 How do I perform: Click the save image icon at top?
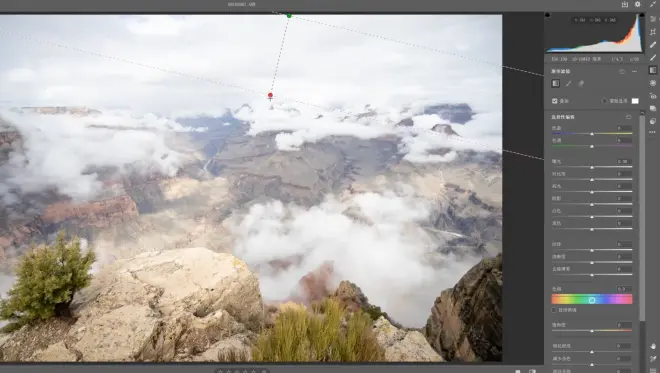pos(625,4)
